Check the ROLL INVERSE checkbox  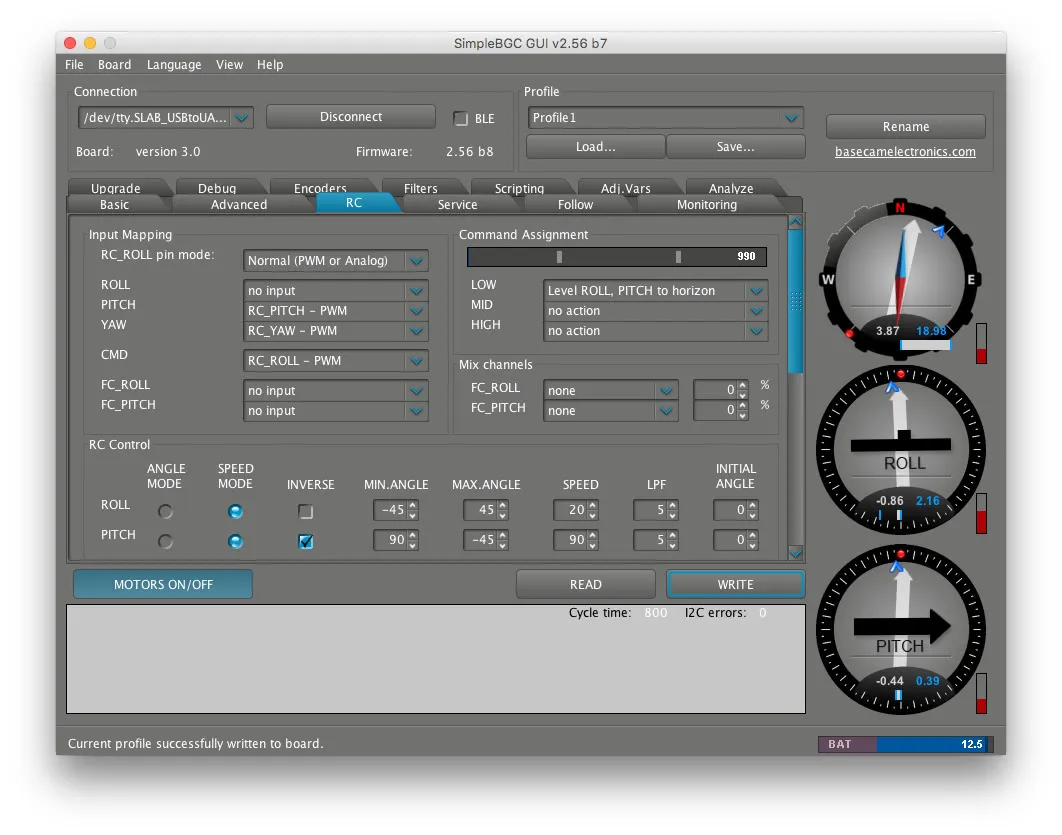306,511
